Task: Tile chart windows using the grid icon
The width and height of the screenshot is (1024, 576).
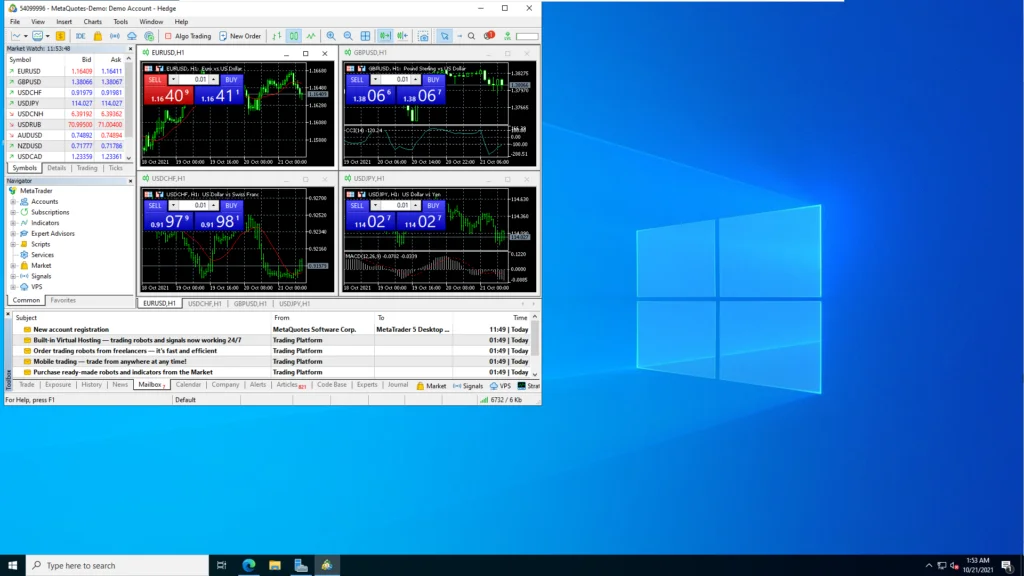Action: [366, 36]
